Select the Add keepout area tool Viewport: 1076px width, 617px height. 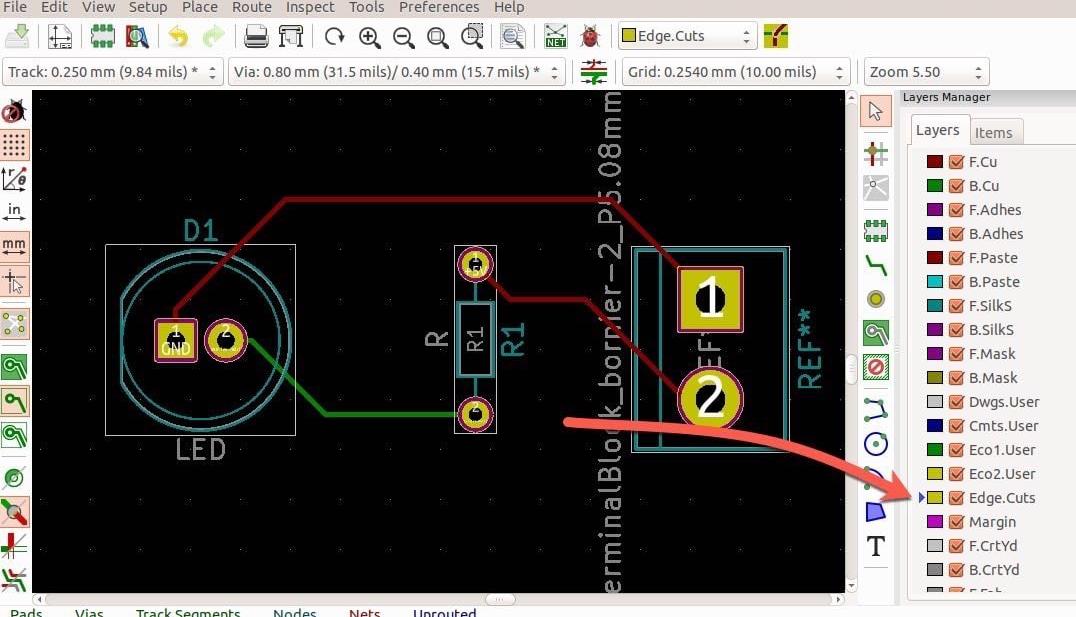(x=876, y=367)
